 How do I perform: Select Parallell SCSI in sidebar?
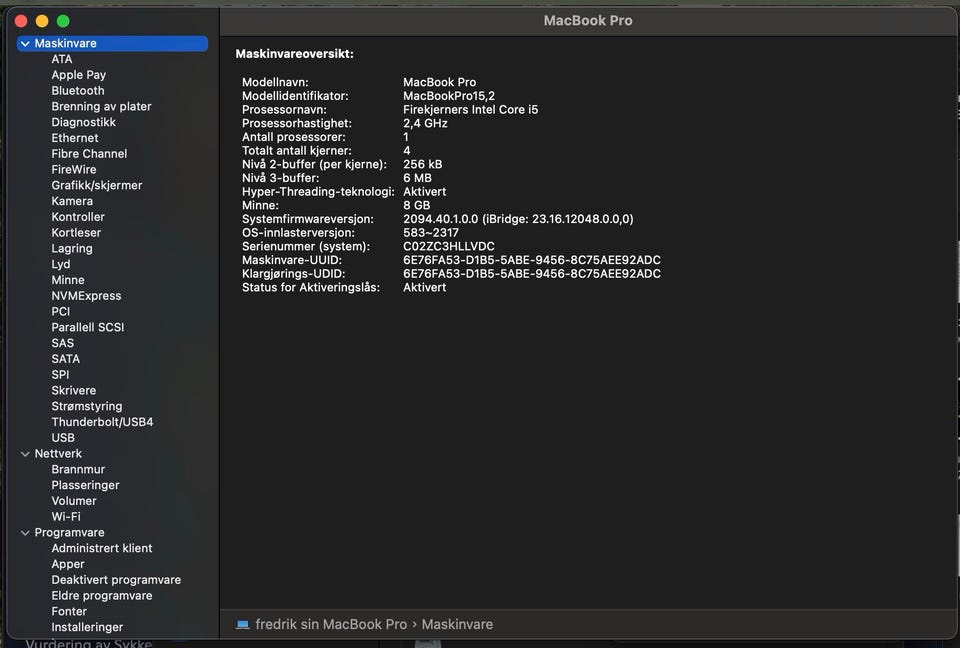click(x=88, y=328)
